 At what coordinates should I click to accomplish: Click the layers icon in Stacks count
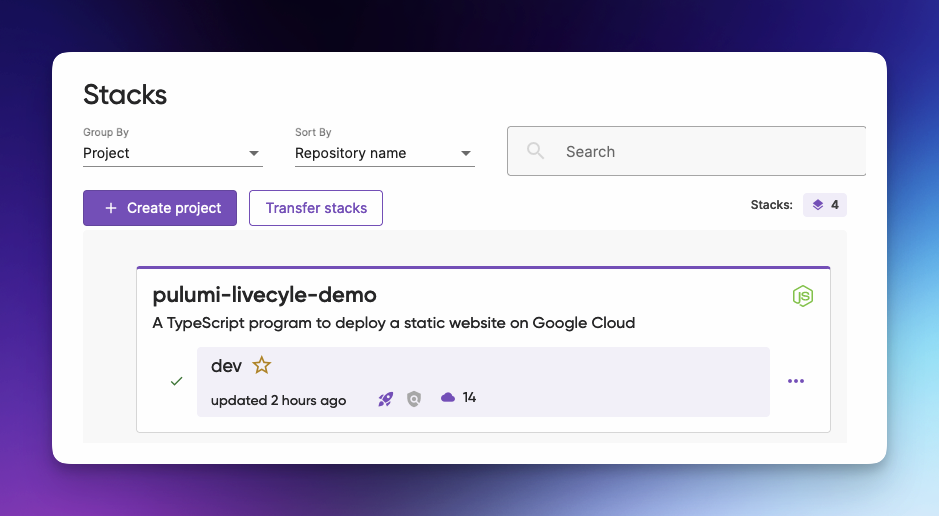tap(818, 205)
